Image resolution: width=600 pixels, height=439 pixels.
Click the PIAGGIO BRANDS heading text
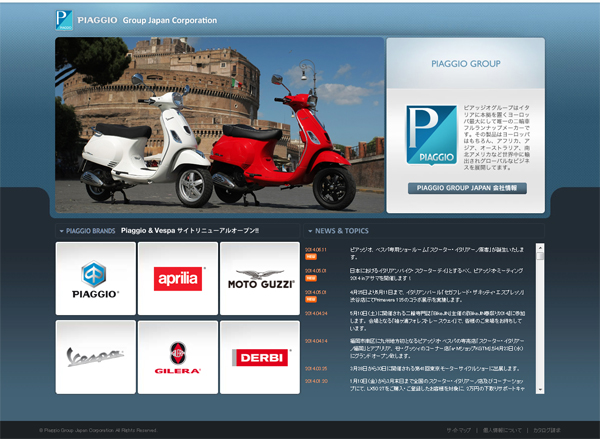pos(91,231)
